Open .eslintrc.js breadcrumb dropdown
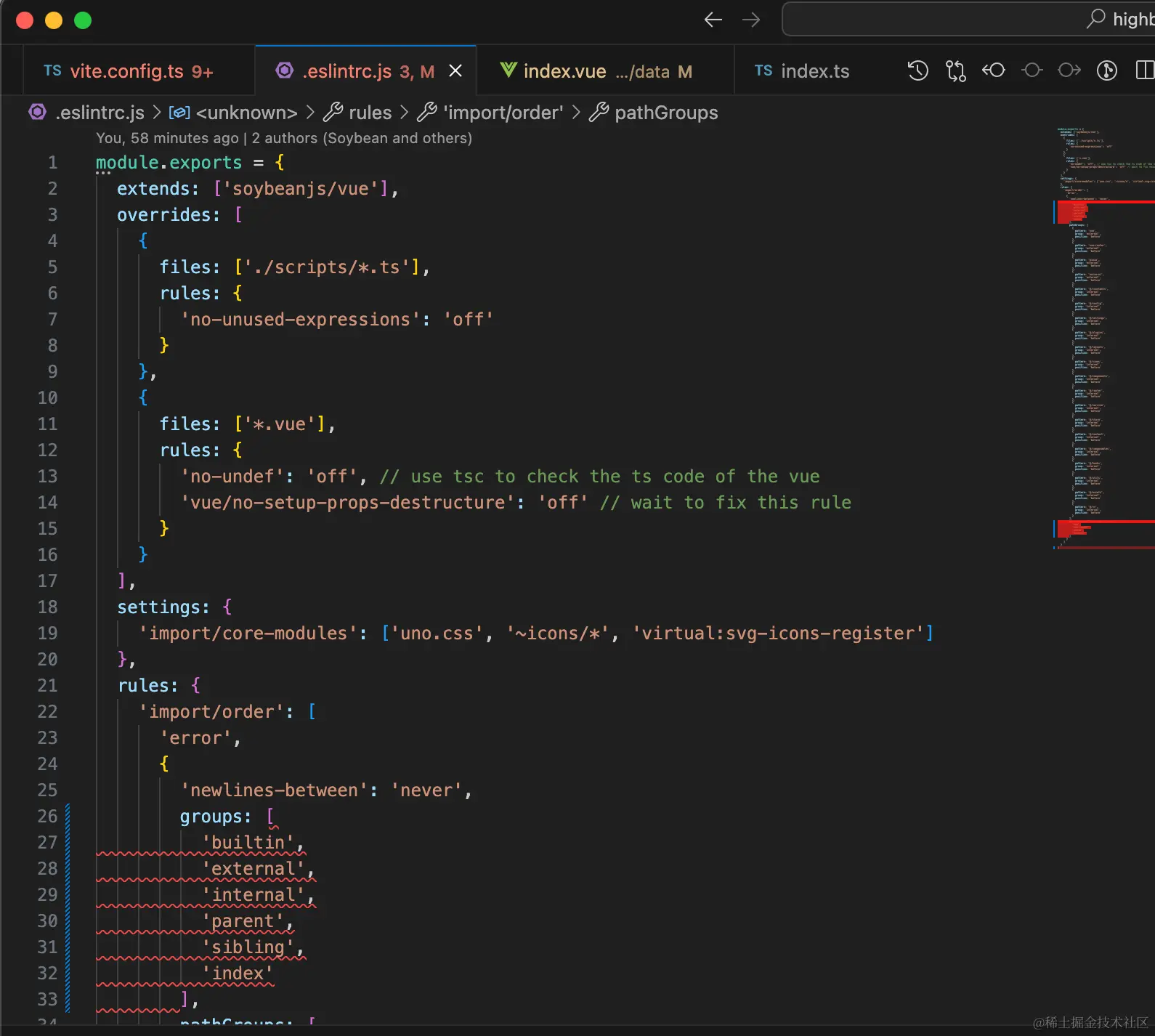 (100, 113)
